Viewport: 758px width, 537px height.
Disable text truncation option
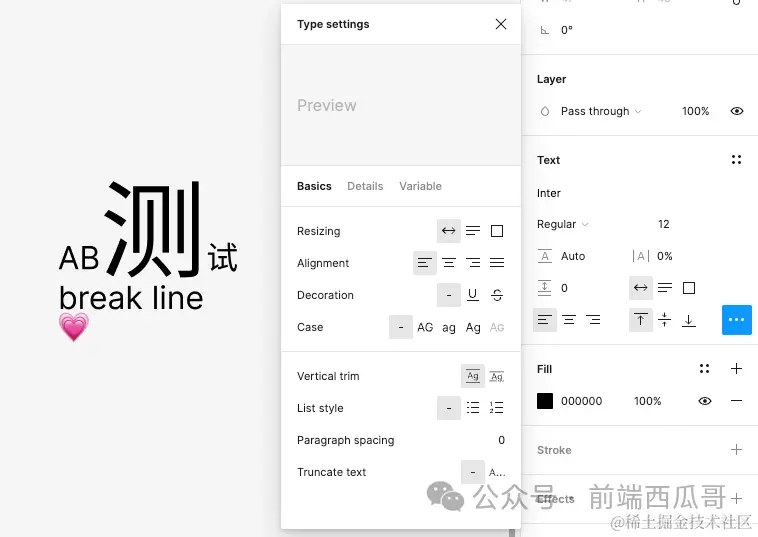pos(473,472)
